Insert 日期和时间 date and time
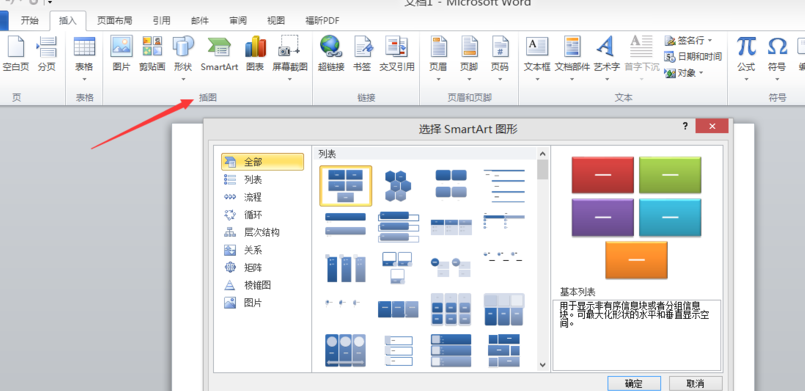Viewport: 805px width, 391px height. click(x=693, y=56)
